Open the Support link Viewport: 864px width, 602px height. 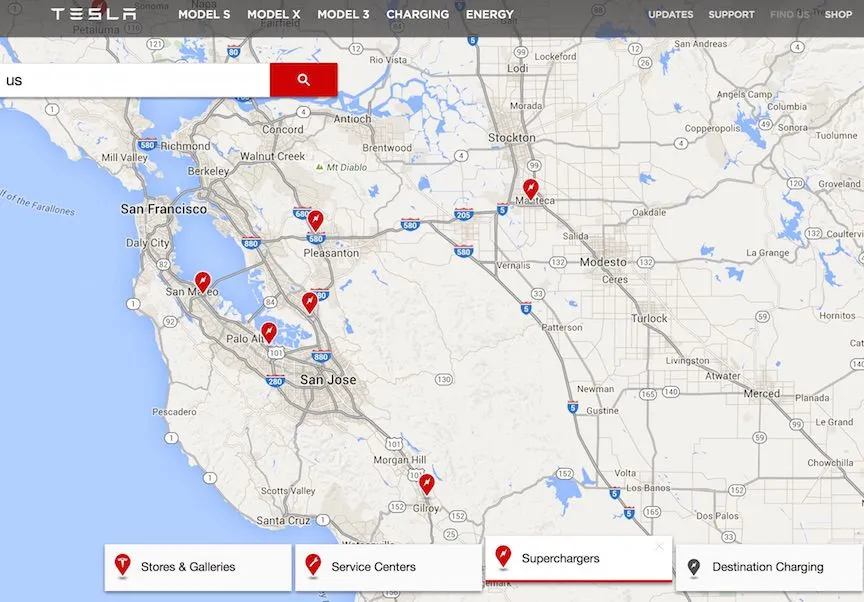tap(731, 15)
